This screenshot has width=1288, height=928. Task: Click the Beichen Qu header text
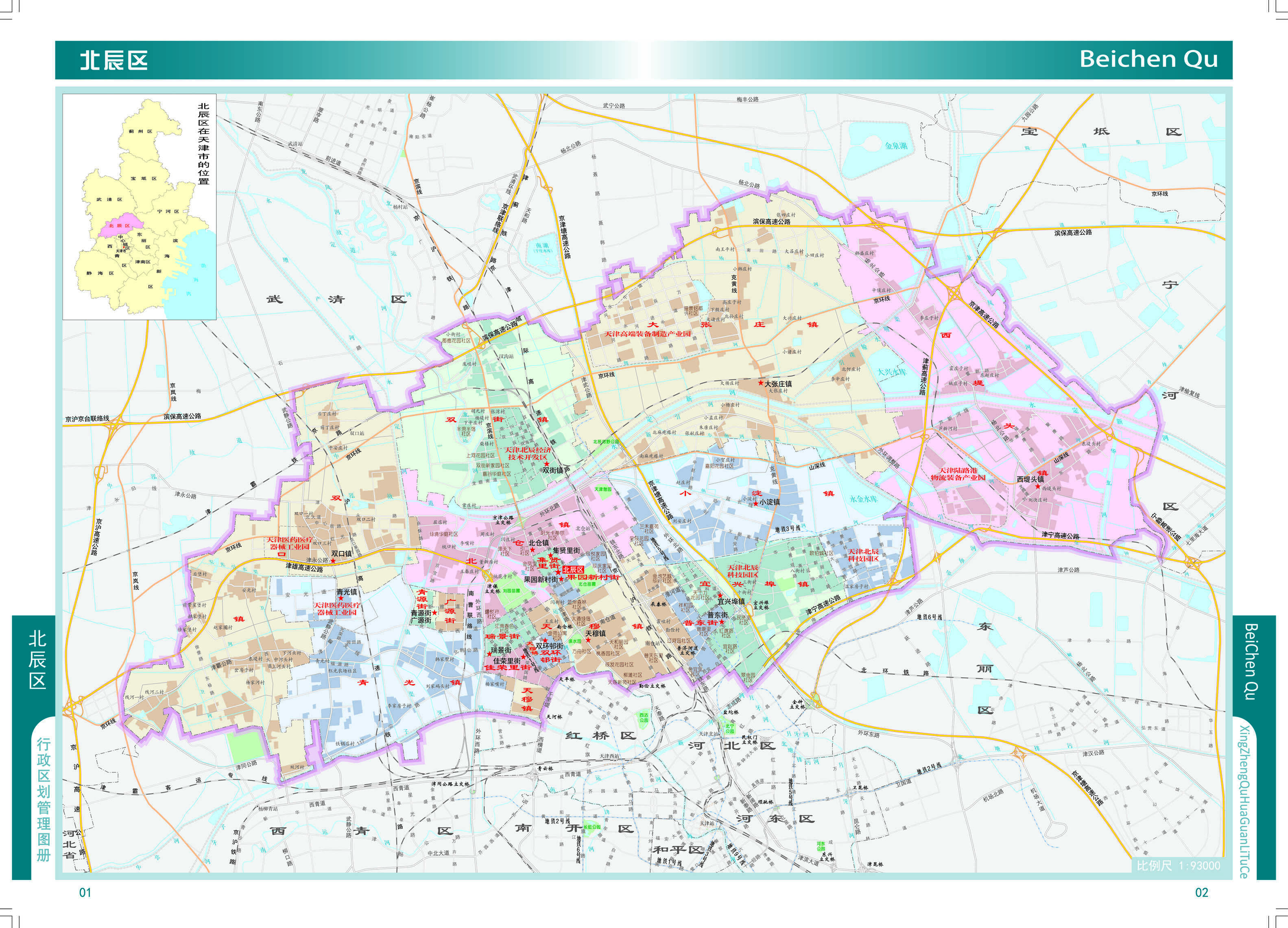[1148, 59]
